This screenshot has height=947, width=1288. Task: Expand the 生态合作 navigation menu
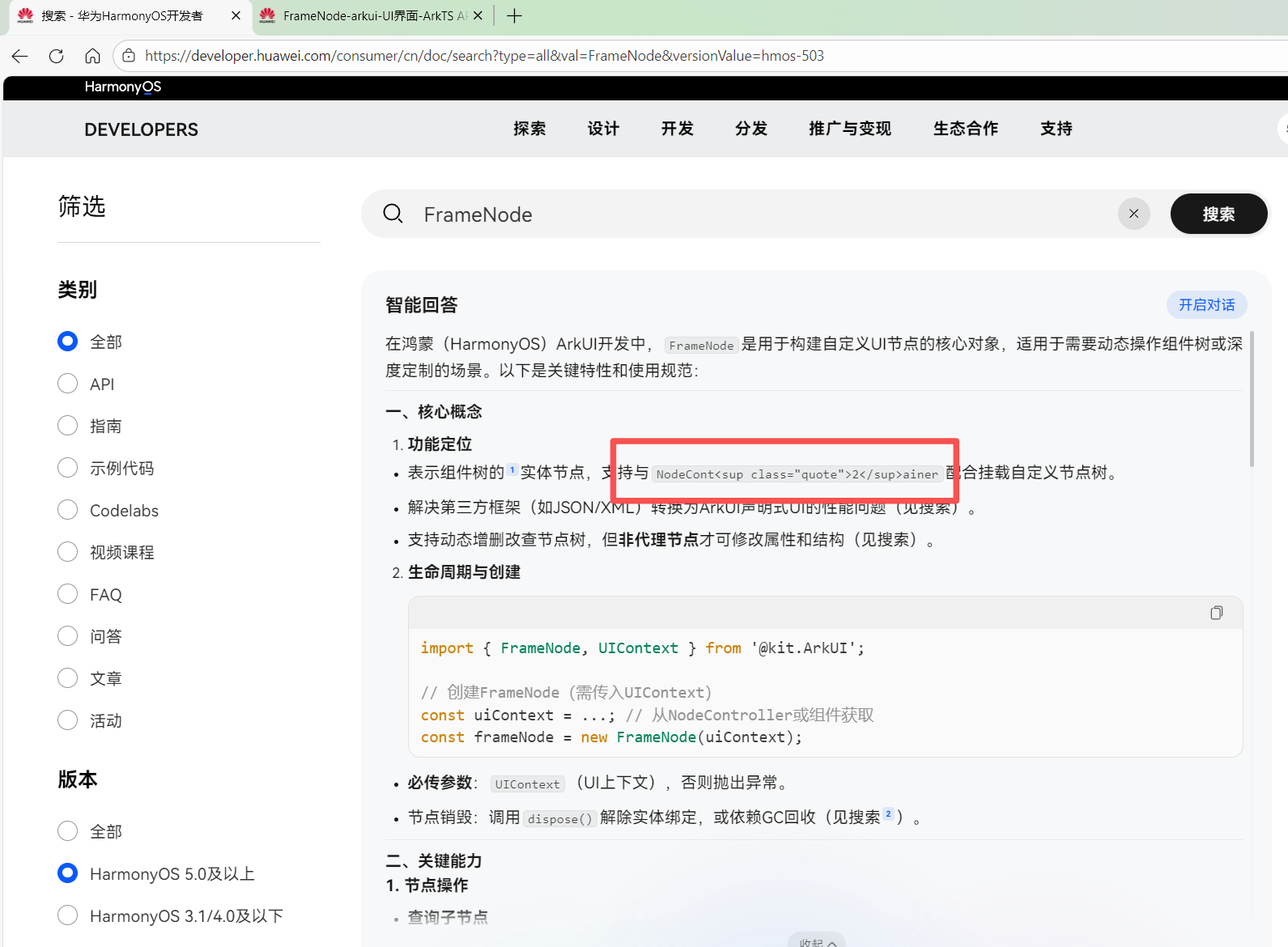[965, 129]
